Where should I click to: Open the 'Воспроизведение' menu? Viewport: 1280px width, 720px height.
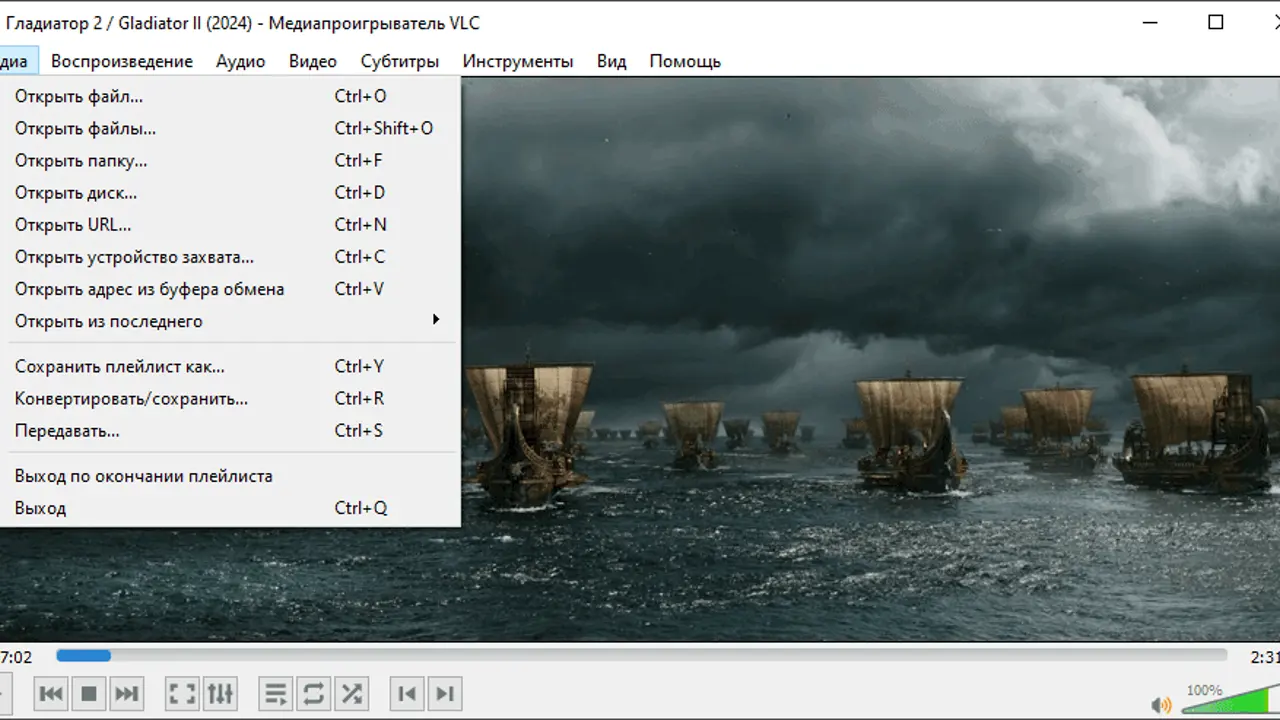pos(121,61)
